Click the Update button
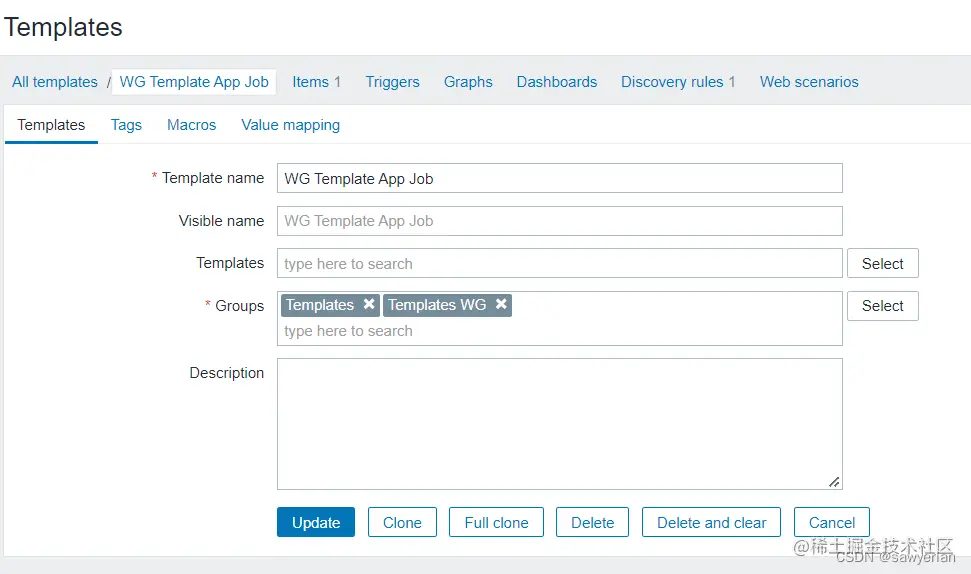Screen dimensions: 971x574 point(316,522)
